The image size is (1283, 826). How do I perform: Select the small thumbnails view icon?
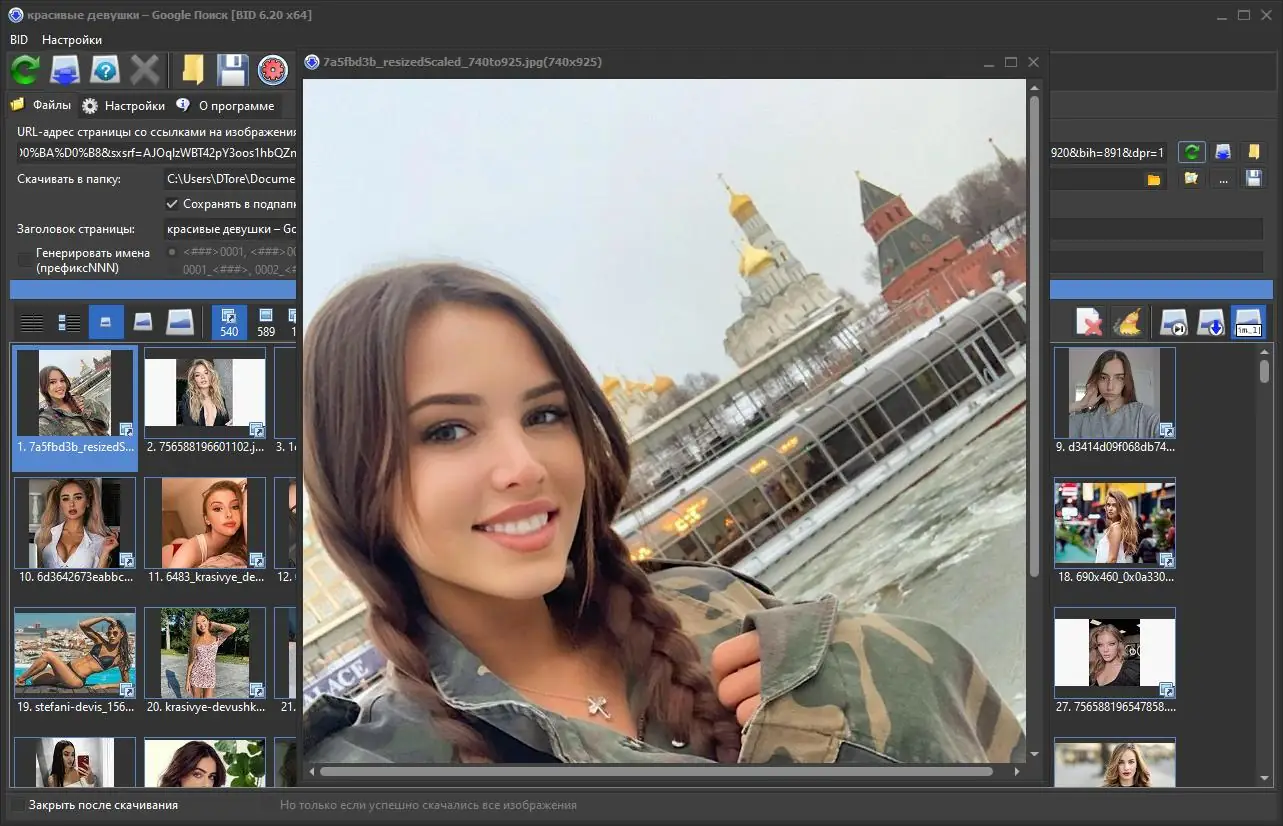(106, 322)
